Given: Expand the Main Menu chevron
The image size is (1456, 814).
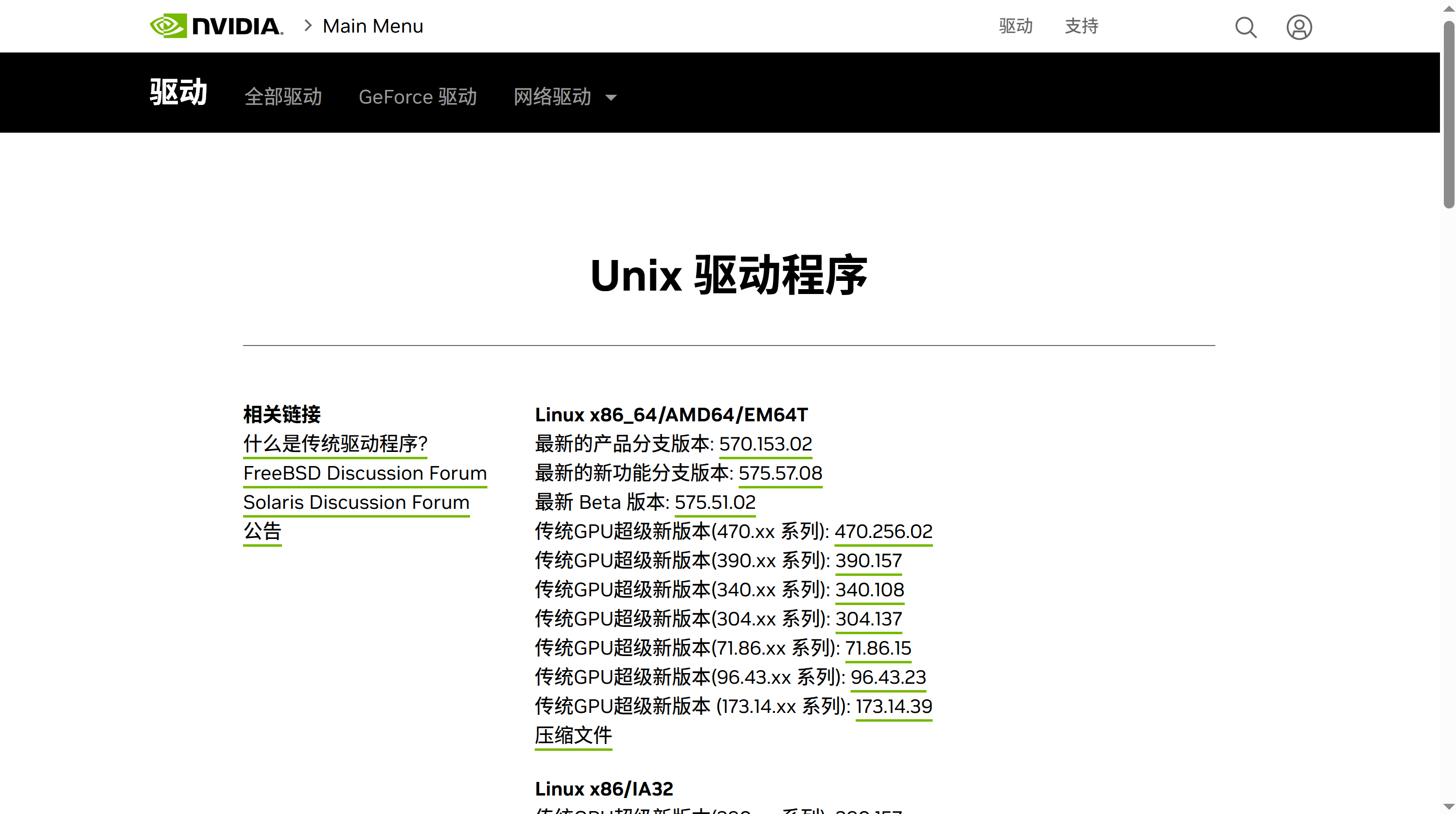Looking at the screenshot, I should tap(308, 26).
